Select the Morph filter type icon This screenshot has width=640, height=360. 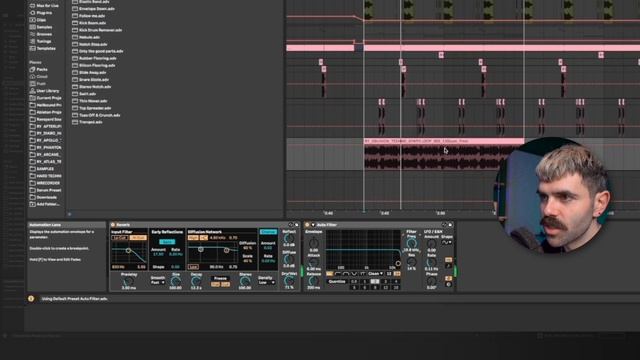(x=362, y=274)
